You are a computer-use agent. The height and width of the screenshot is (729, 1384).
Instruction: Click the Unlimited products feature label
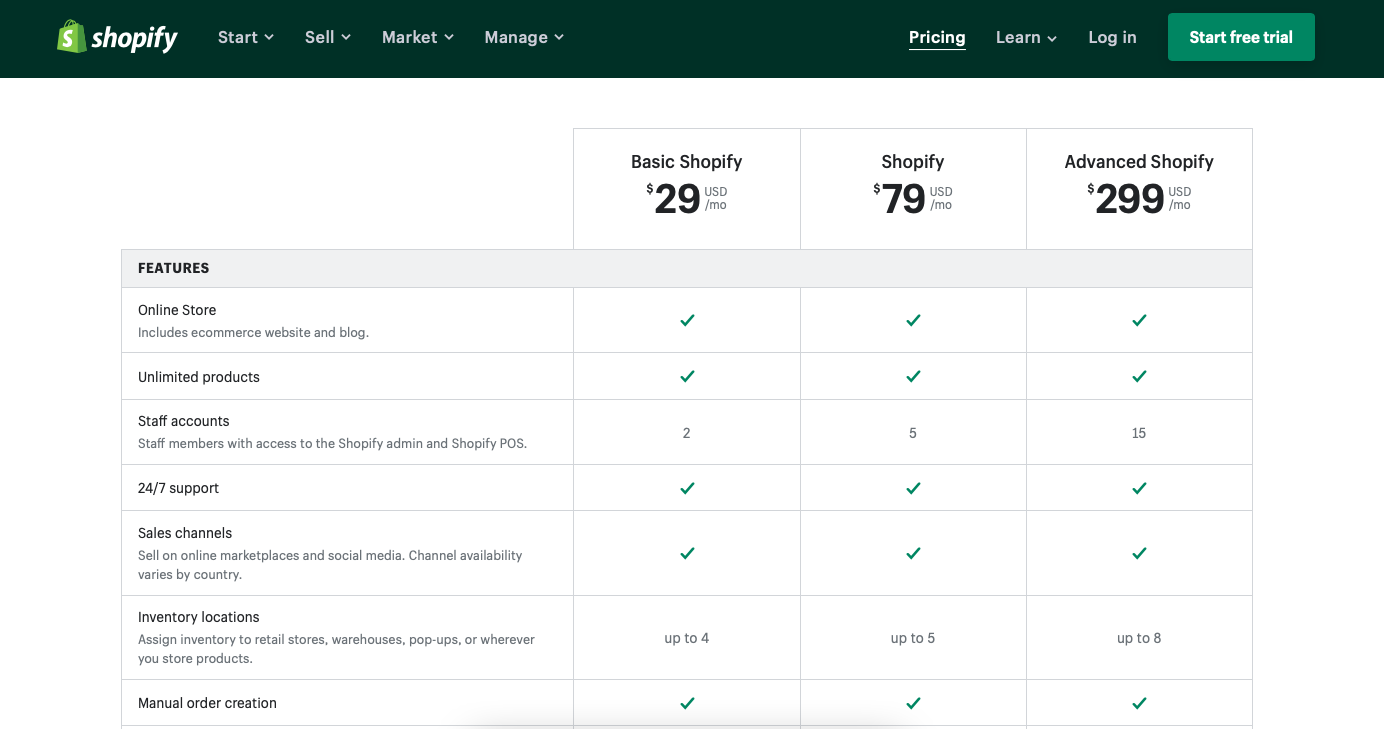pos(199,377)
